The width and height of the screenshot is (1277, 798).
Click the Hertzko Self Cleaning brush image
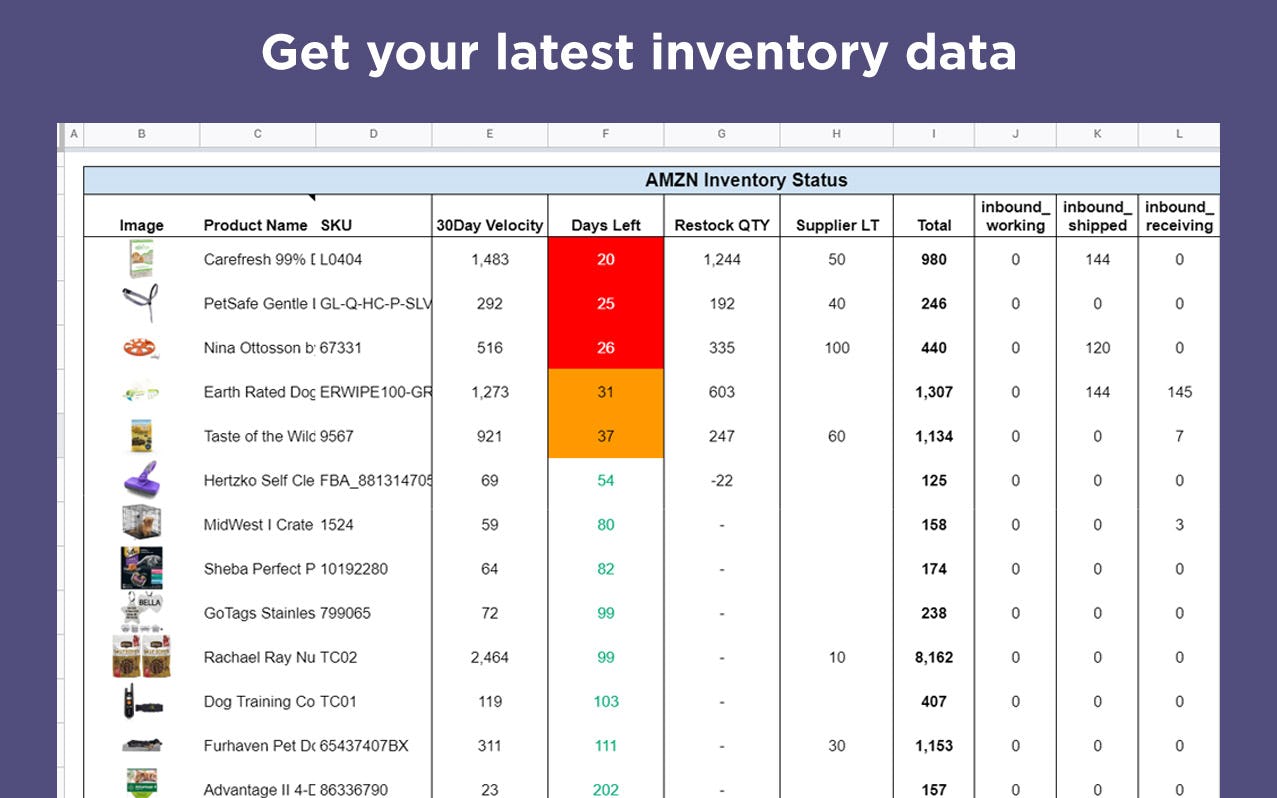click(x=141, y=480)
